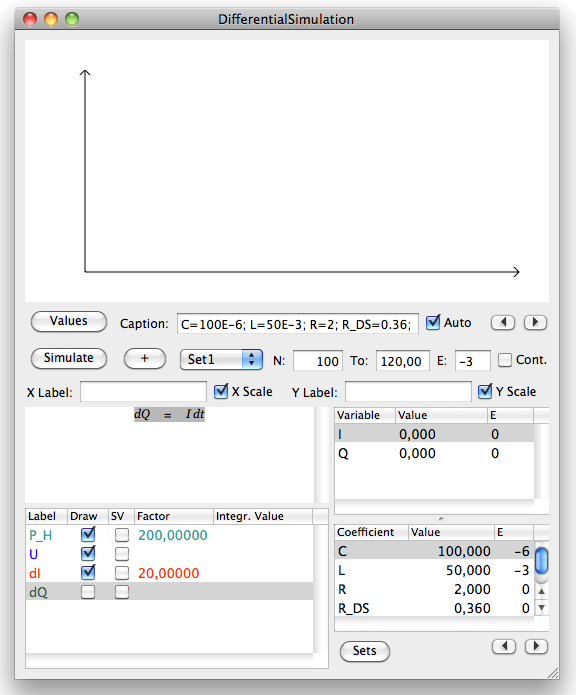Uncheck the Auto caption checkbox
The height and width of the screenshot is (695, 576).
[x=433, y=322]
